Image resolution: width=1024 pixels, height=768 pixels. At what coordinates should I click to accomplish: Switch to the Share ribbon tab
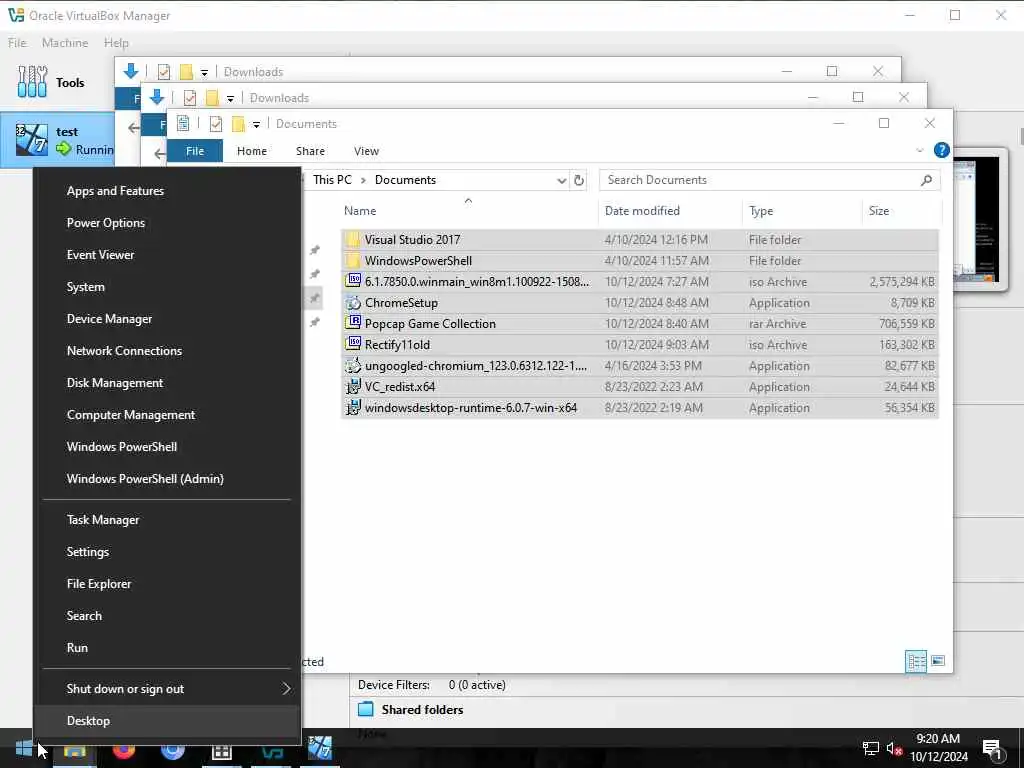(x=310, y=151)
